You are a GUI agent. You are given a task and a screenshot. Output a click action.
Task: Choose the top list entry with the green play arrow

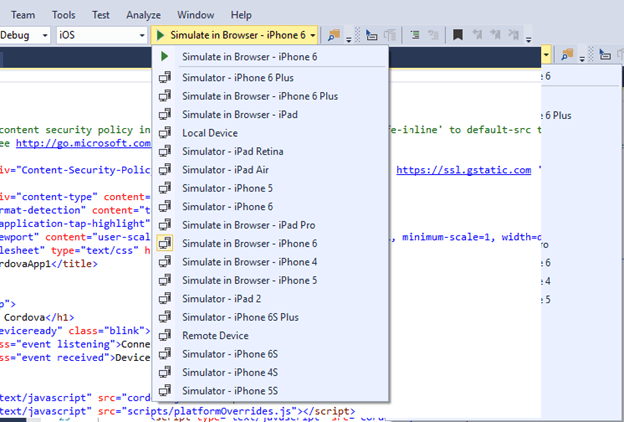(x=270, y=57)
